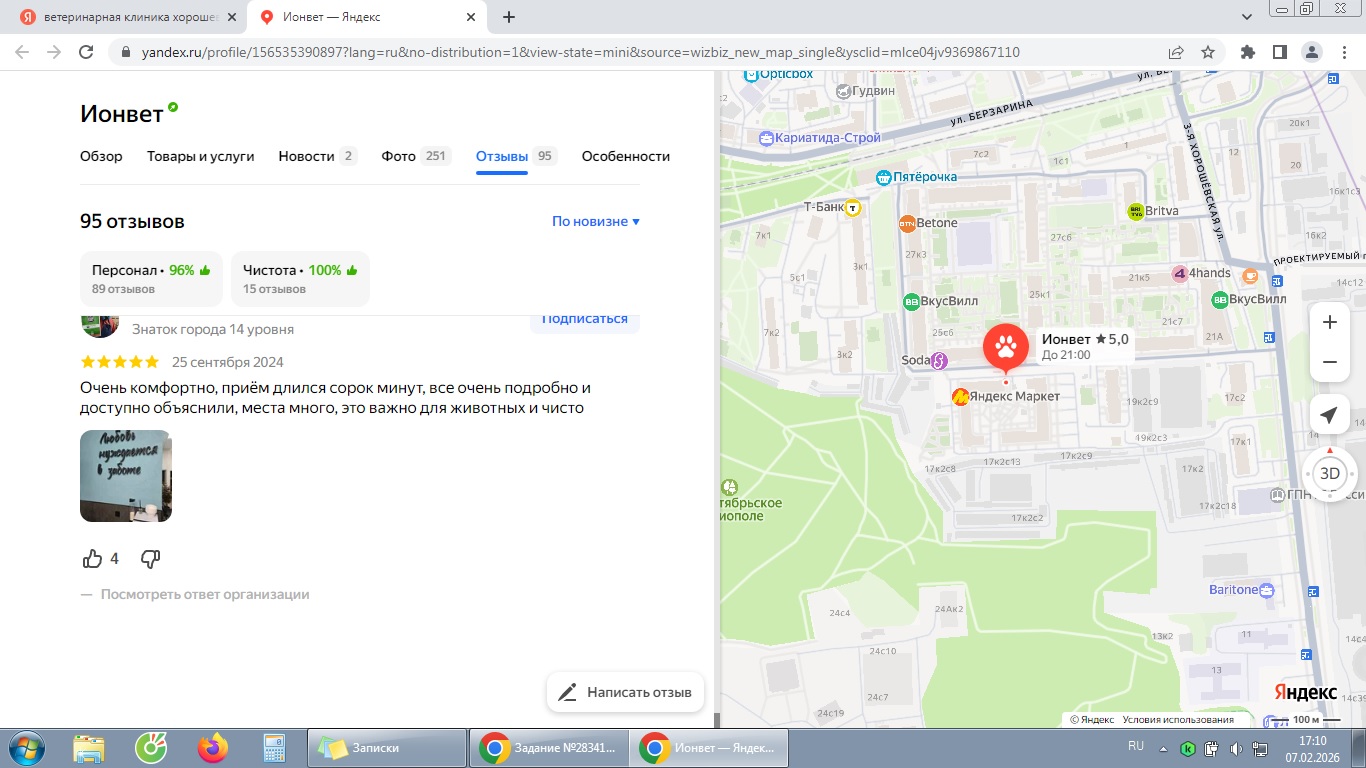The height and width of the screenshot is (768, 1366).
Task: Open the Chrome profile avatar
Action: tap(1311, 52)
